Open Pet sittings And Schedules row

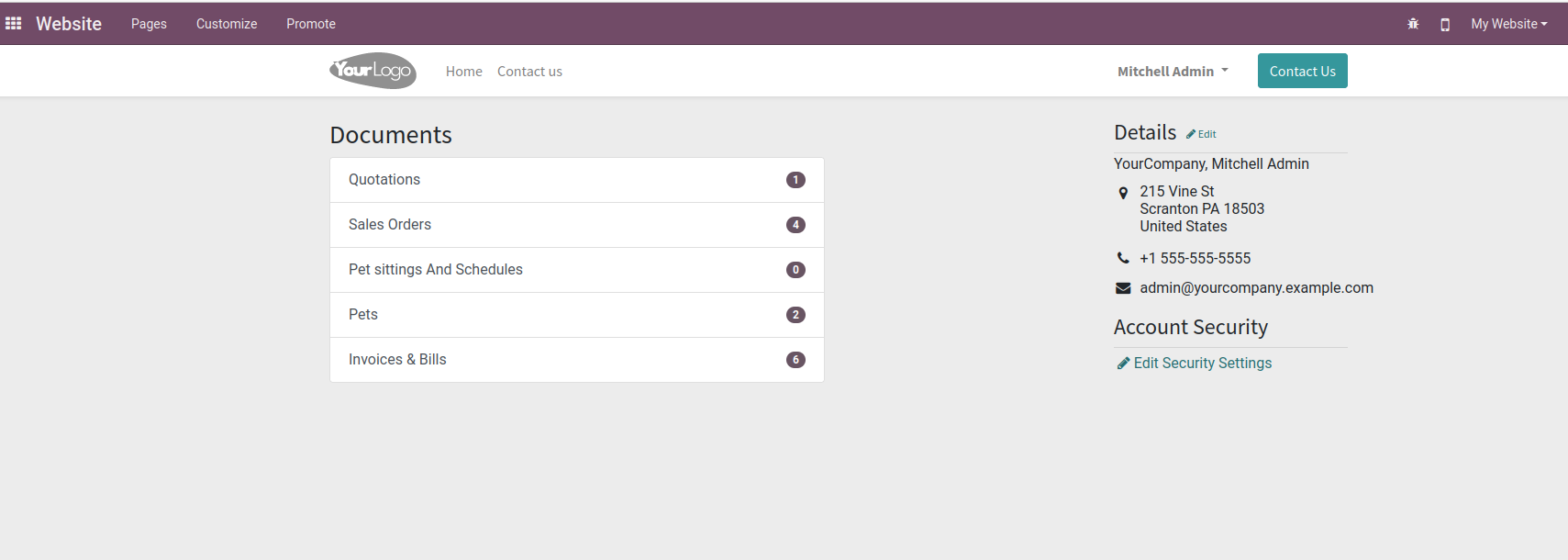[576, 270]
